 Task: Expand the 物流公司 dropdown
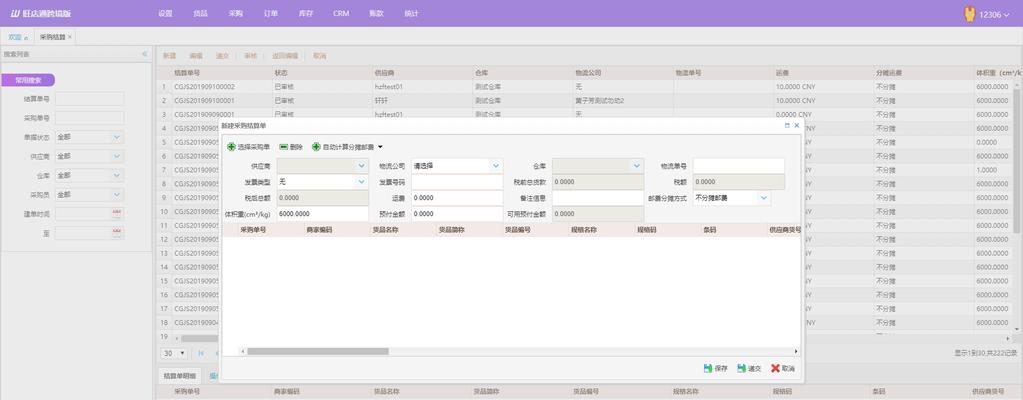(495, 165)
